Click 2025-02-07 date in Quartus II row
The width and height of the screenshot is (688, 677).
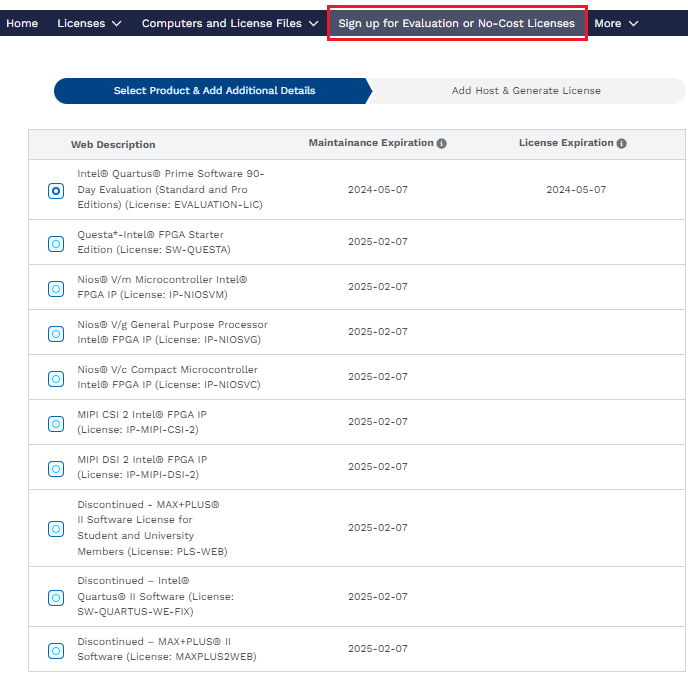point(378,597)
